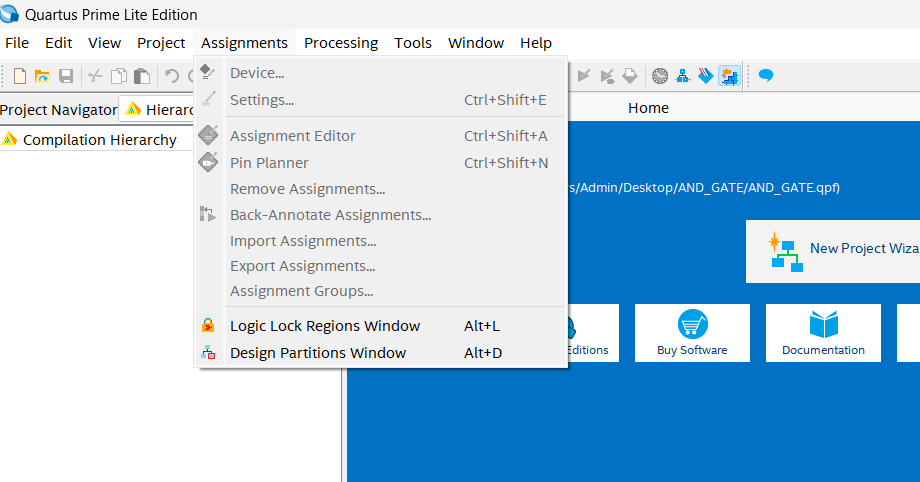Launch Platform Designer from the blue hierarchy icon
Screen dimensions: 920x482
tap(683, 76)
